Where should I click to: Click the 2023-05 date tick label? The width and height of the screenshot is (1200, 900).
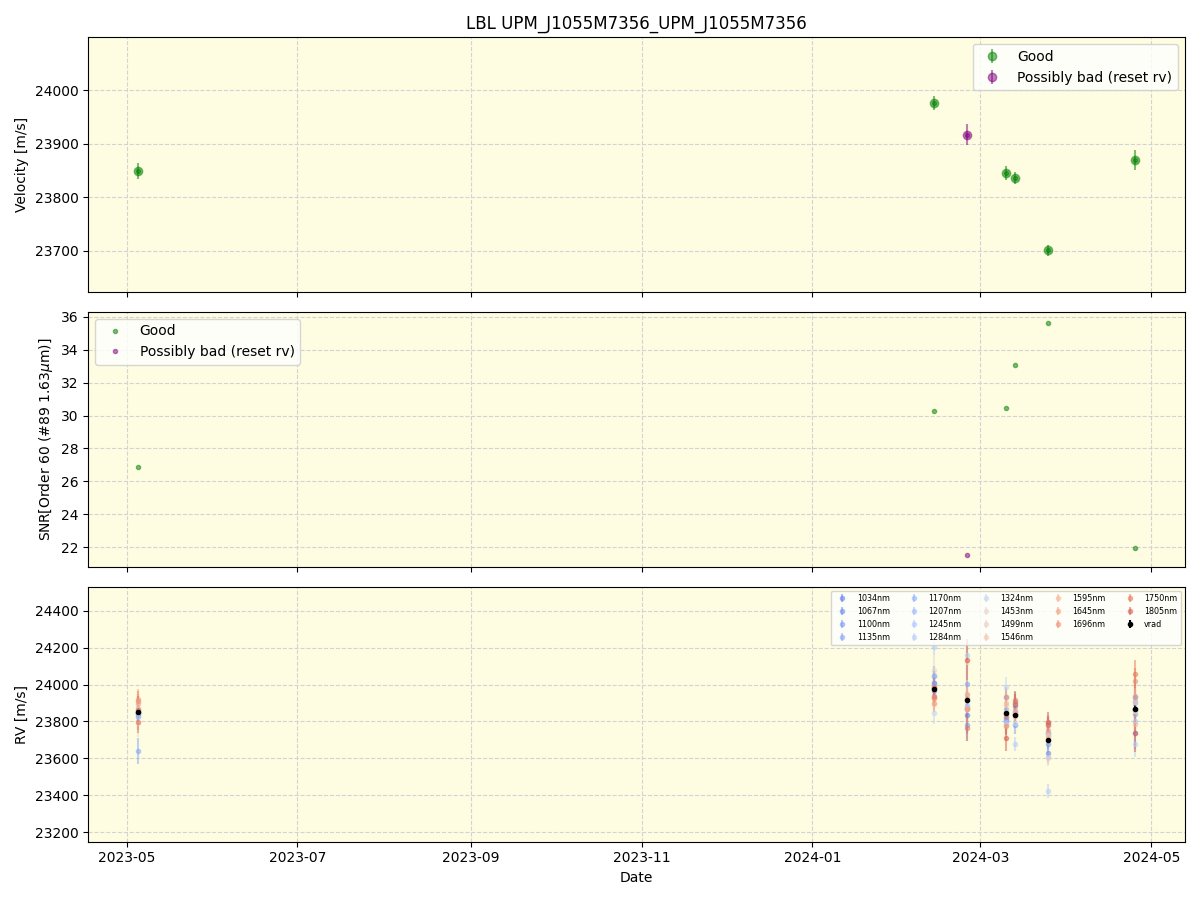click(x=127, y=857)
